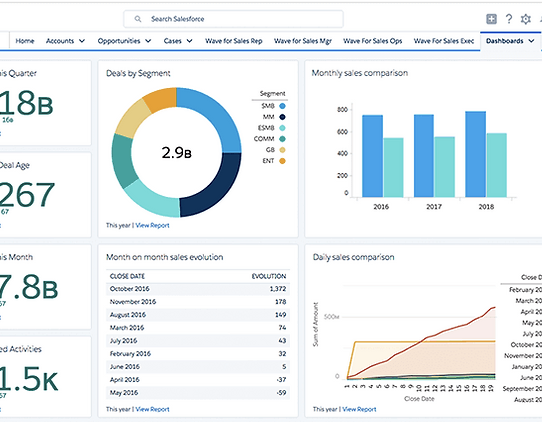Click the Daily sales comparison title
This screenshot has height=422, width=542.
pos(353,257)
